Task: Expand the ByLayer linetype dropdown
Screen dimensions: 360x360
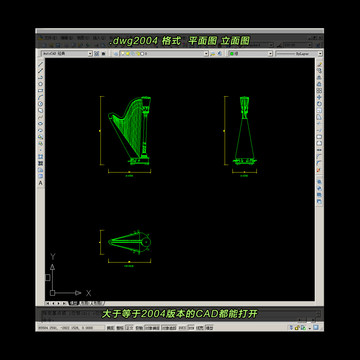Action: (299, 53)
